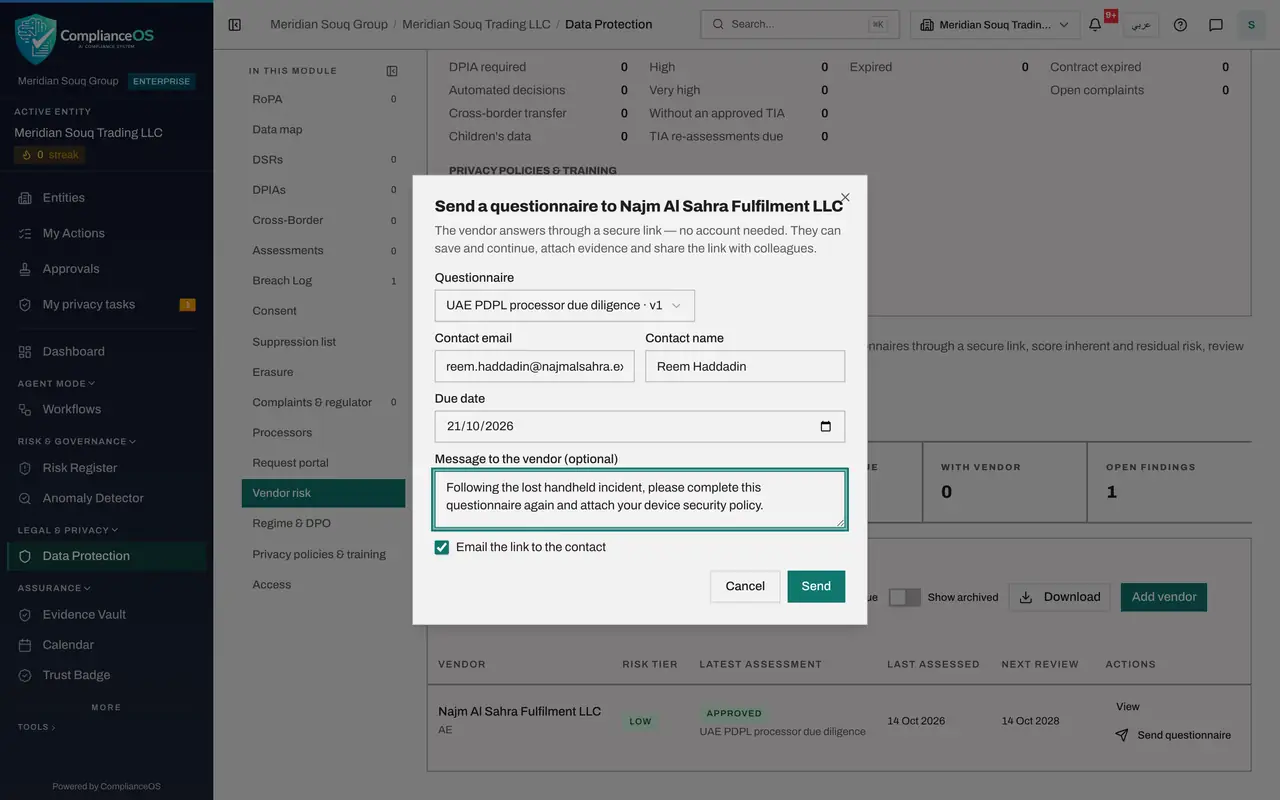Open Approvals in sidebar
The width and height of the screenshot is (1280, 800).
(107, 269)
